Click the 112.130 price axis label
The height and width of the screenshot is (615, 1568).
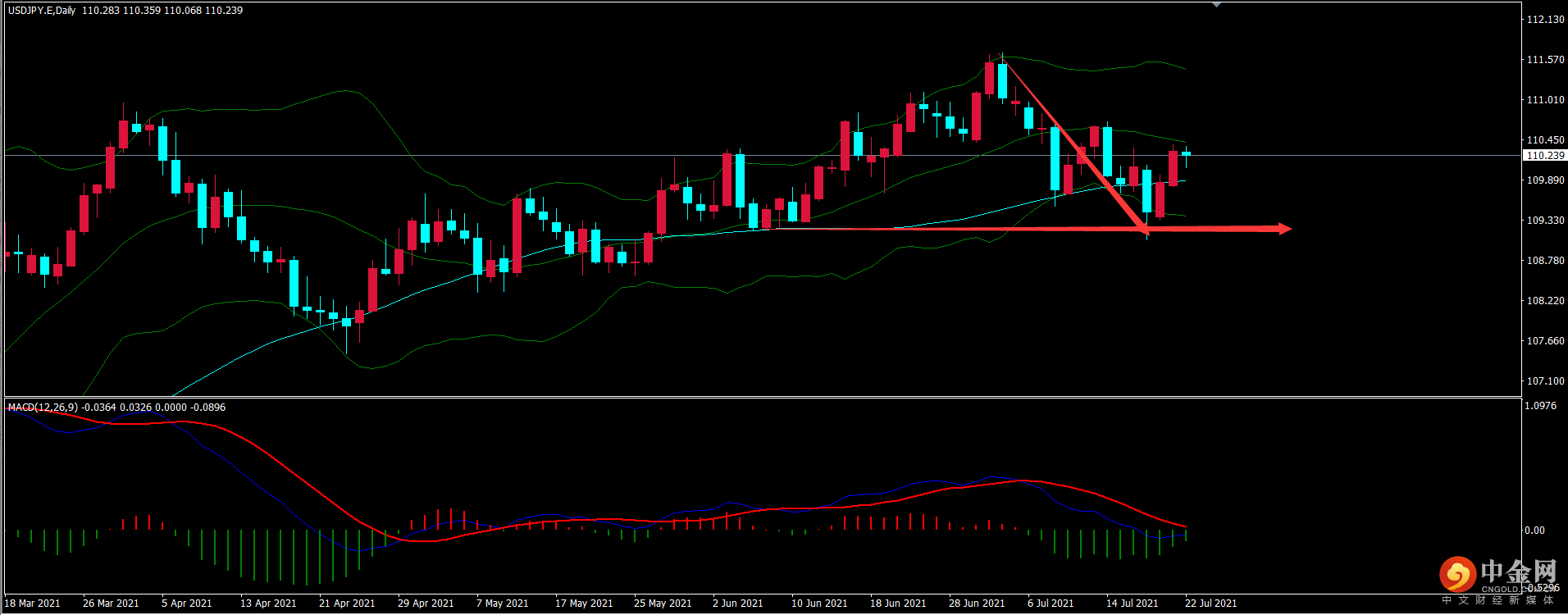pos(1545,20)
